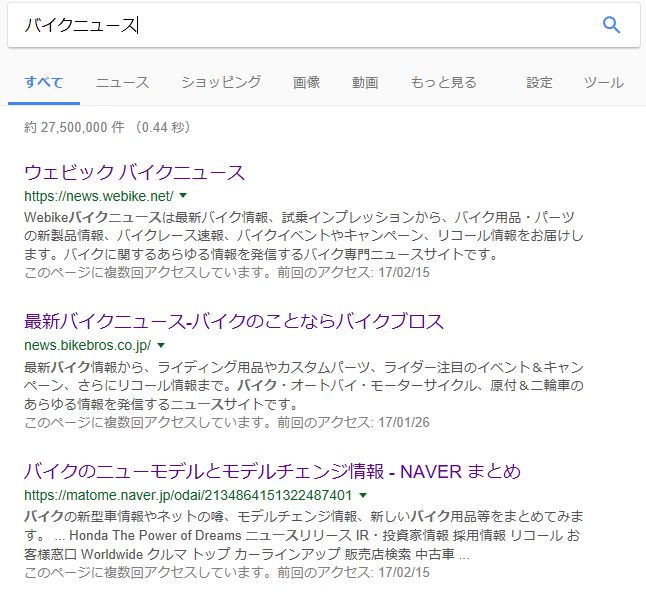Select the すべて tab

[44, 82]
